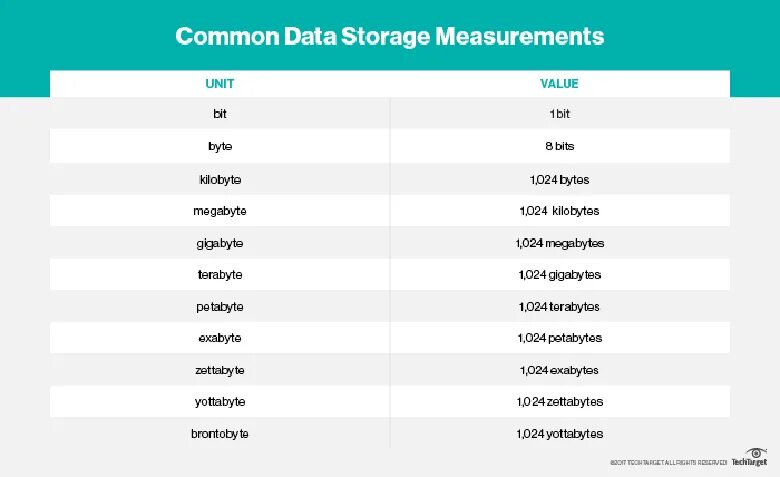Click the brontobyte unit cell
Viewport: 780px width, 477px height.
(220, 434)
